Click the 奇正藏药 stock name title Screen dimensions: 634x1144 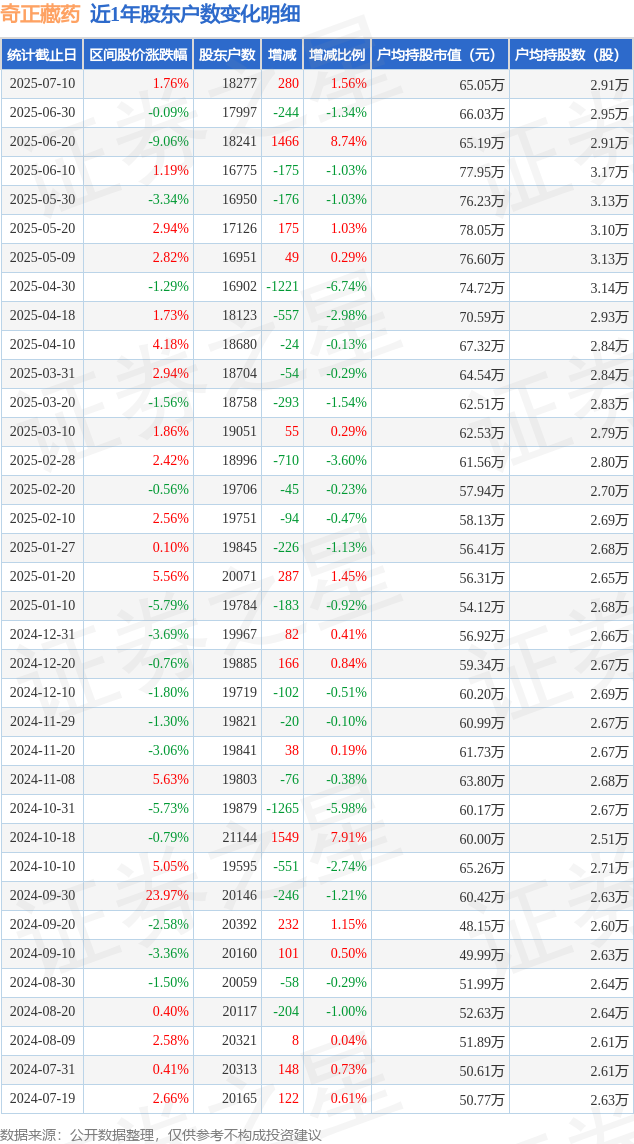point(42,14)
